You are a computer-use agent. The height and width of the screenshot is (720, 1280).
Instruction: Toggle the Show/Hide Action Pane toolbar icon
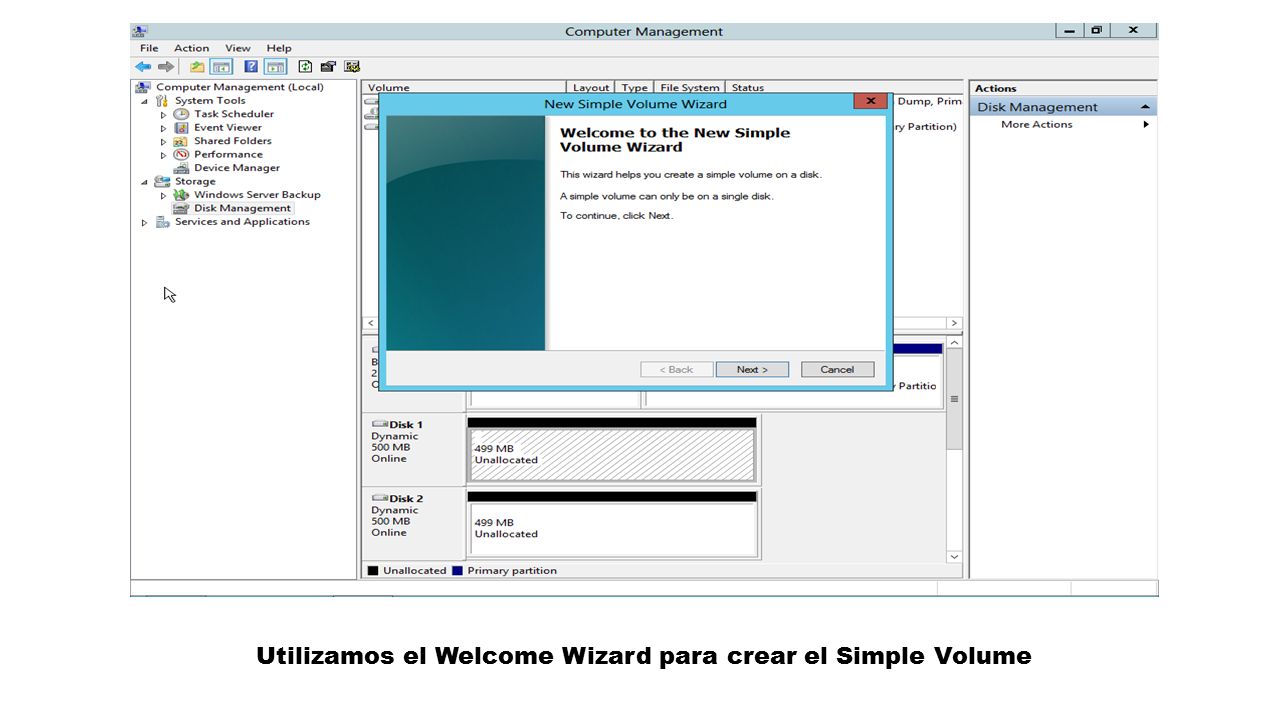pyautogui.click(x=276, y=67)
